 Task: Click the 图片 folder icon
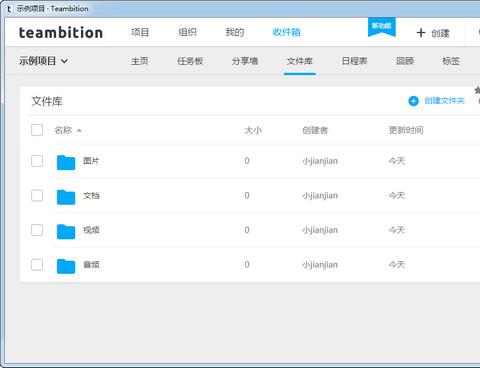(x=66, y=162)
